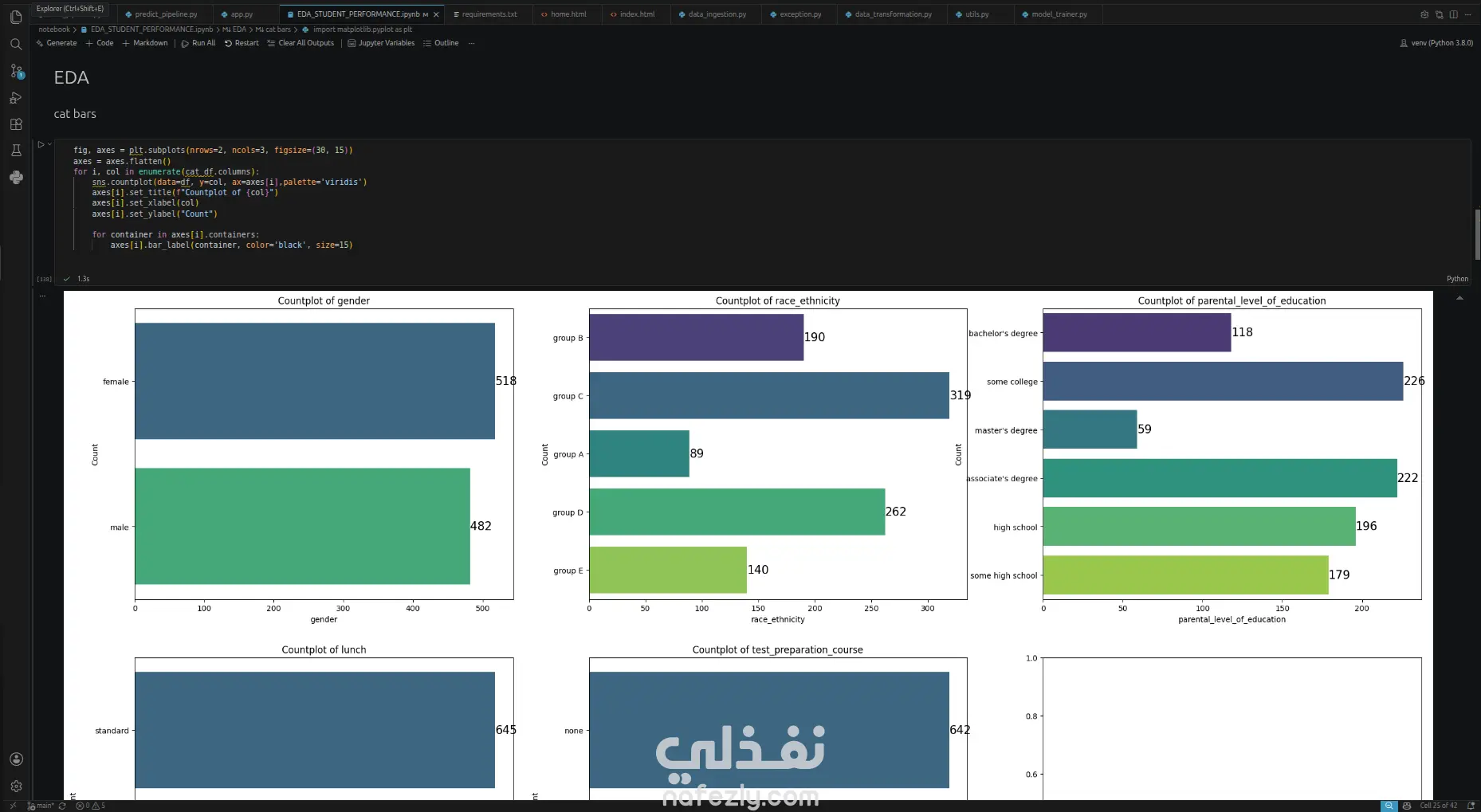
Task: Close the EDA_STUDENT_PERFORMANCE.ipynb tab
Action: (436, 14)
